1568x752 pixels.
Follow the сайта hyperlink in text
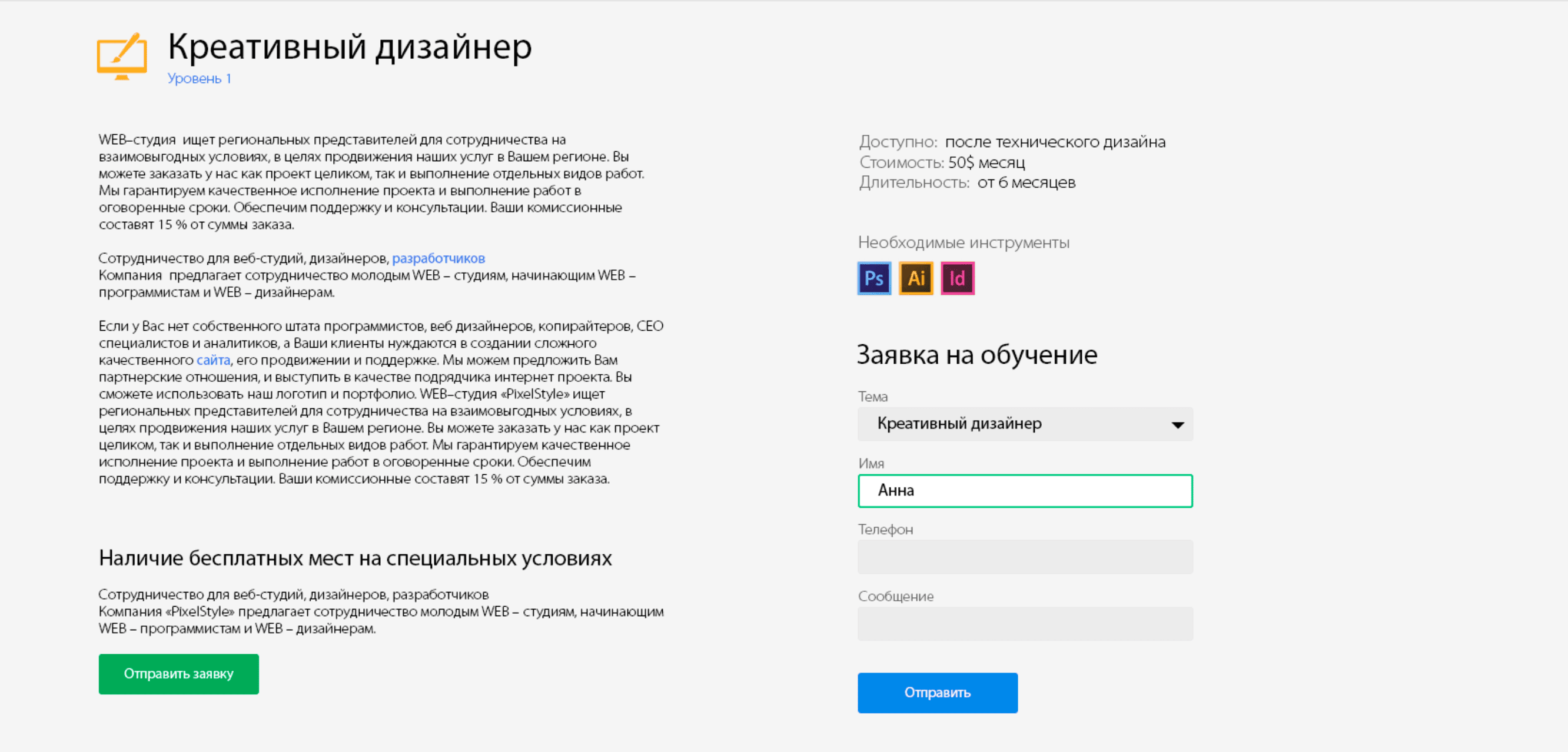click(x=213, y=360)
